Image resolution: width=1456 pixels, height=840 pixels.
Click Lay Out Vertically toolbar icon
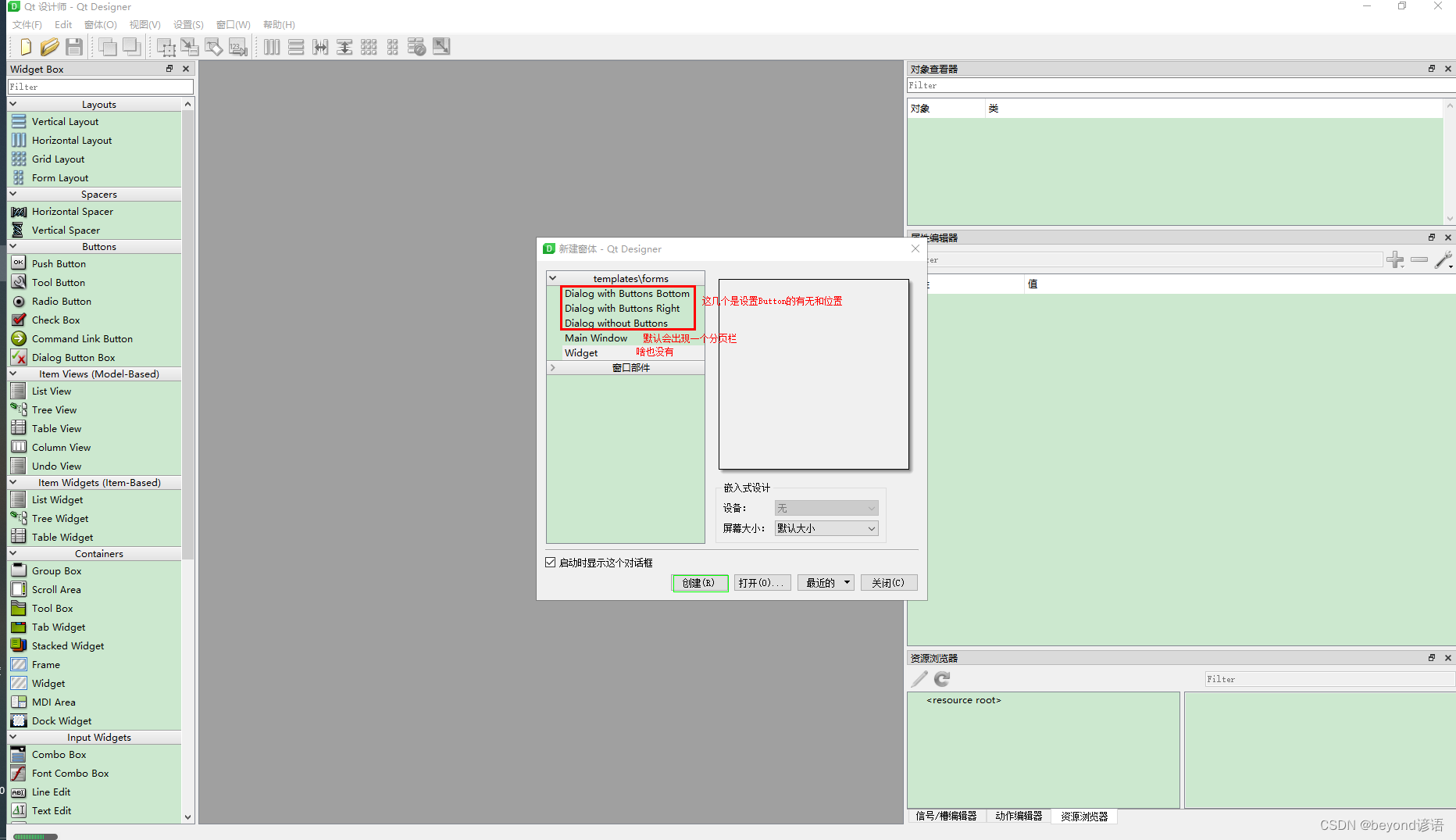pyautogui.click(x=296, y=47)
